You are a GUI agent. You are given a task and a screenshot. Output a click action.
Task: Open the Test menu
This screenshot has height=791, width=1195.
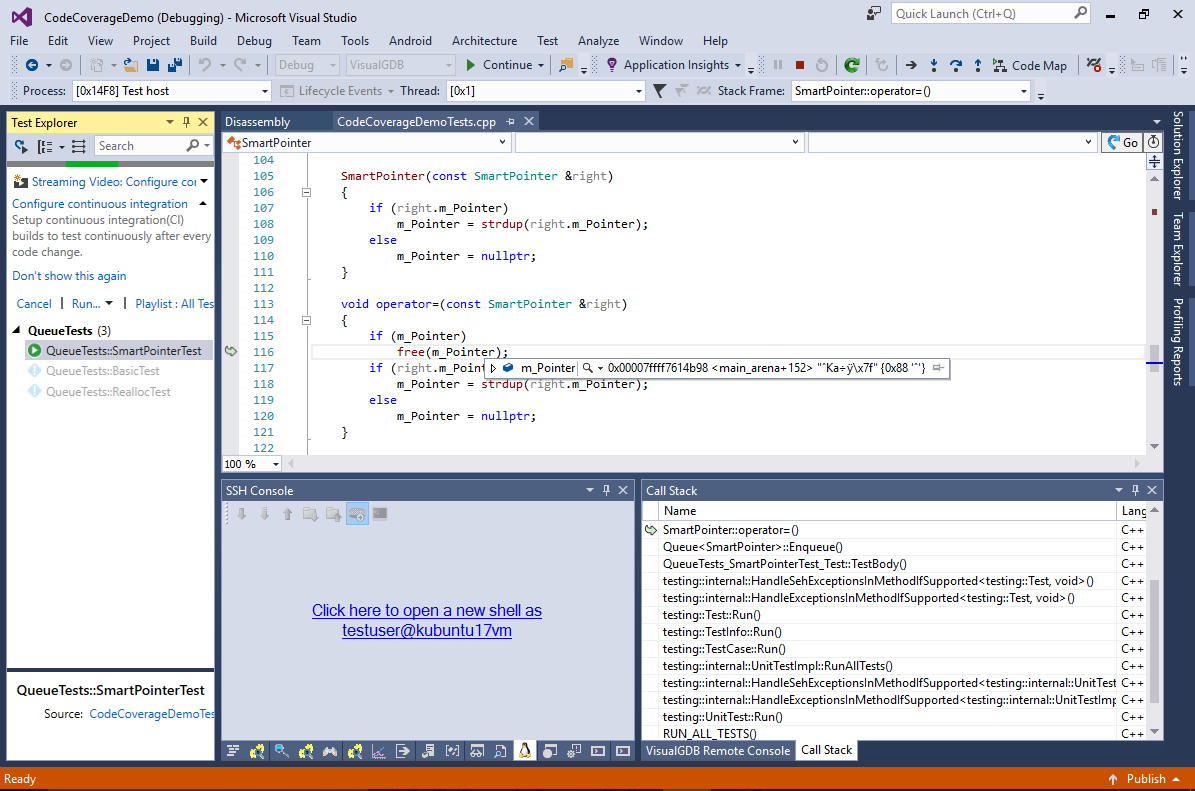click(x=547, y=40)
